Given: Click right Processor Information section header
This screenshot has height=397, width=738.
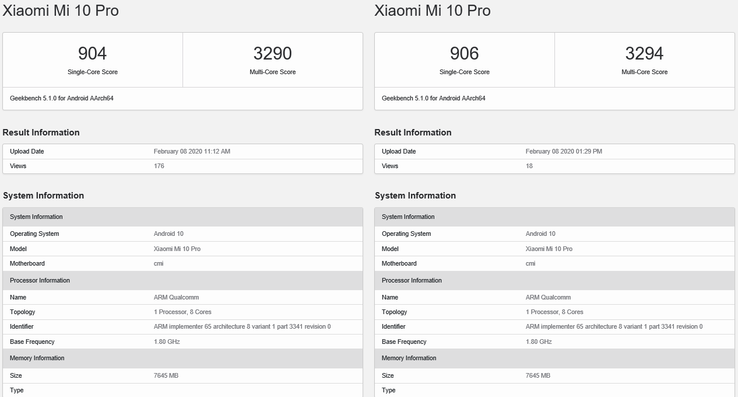Looking at the screenshot, I should 554,280.
